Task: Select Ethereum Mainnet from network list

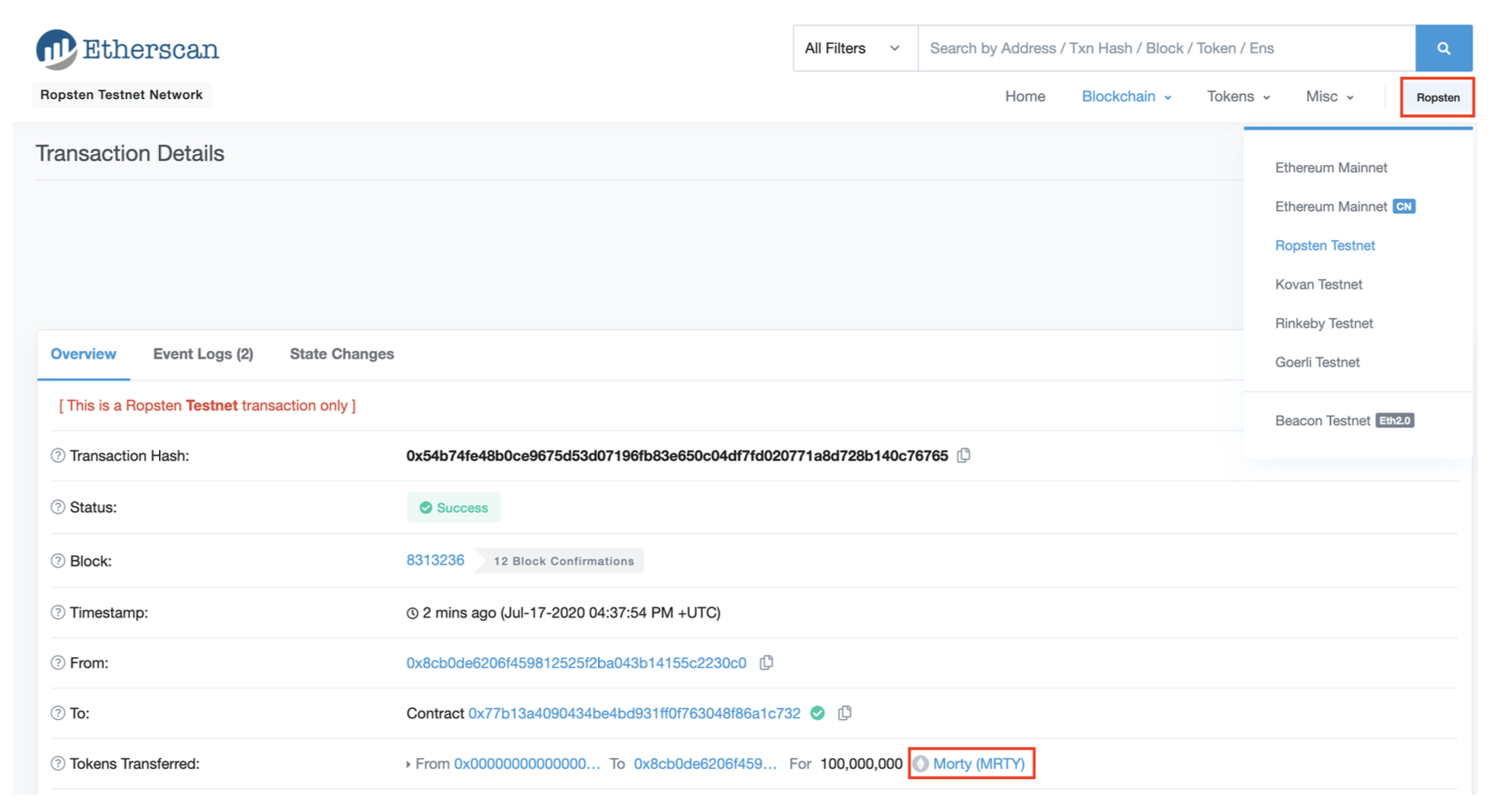Action: pyautogui.click(x=1331, y=167)
